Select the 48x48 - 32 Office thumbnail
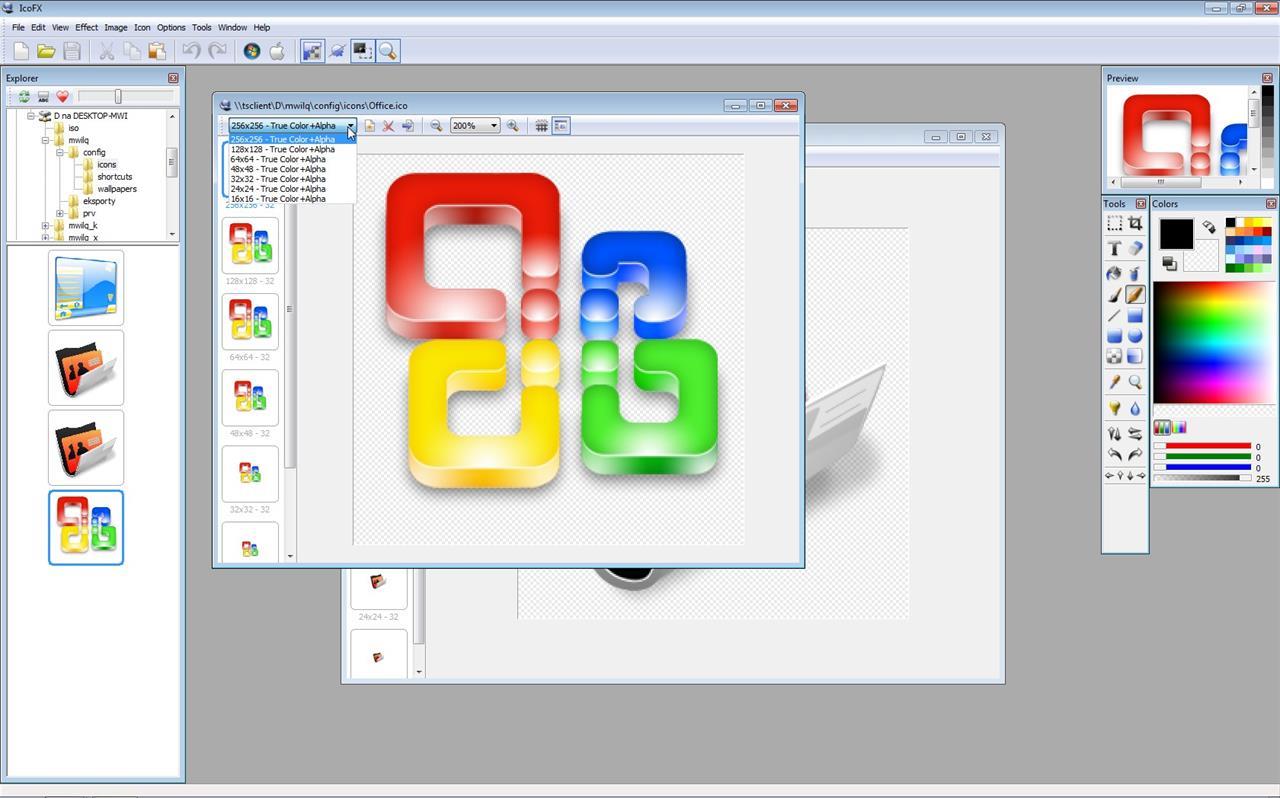 pyautogui.click(x=250, y=397)
